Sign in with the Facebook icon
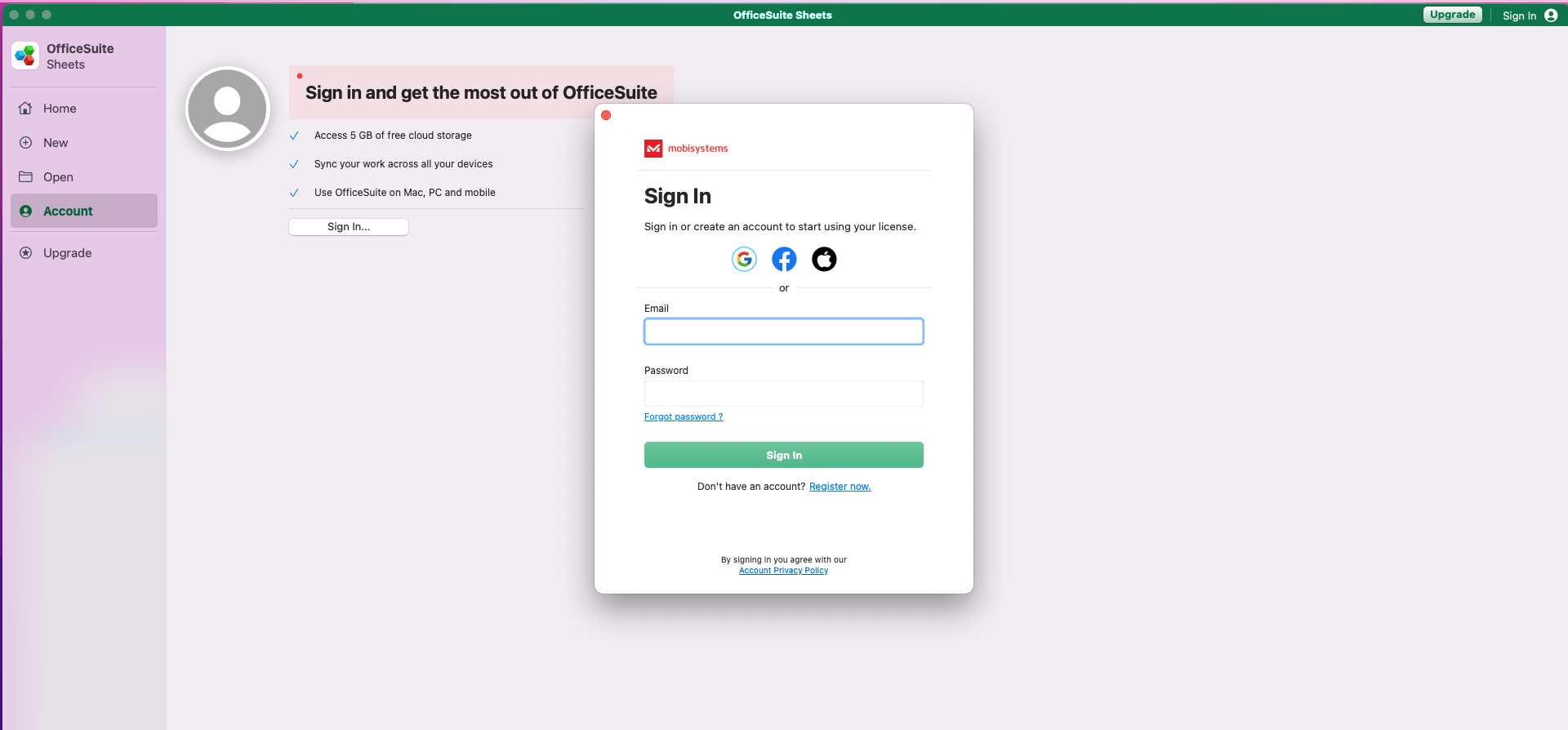 784,260
